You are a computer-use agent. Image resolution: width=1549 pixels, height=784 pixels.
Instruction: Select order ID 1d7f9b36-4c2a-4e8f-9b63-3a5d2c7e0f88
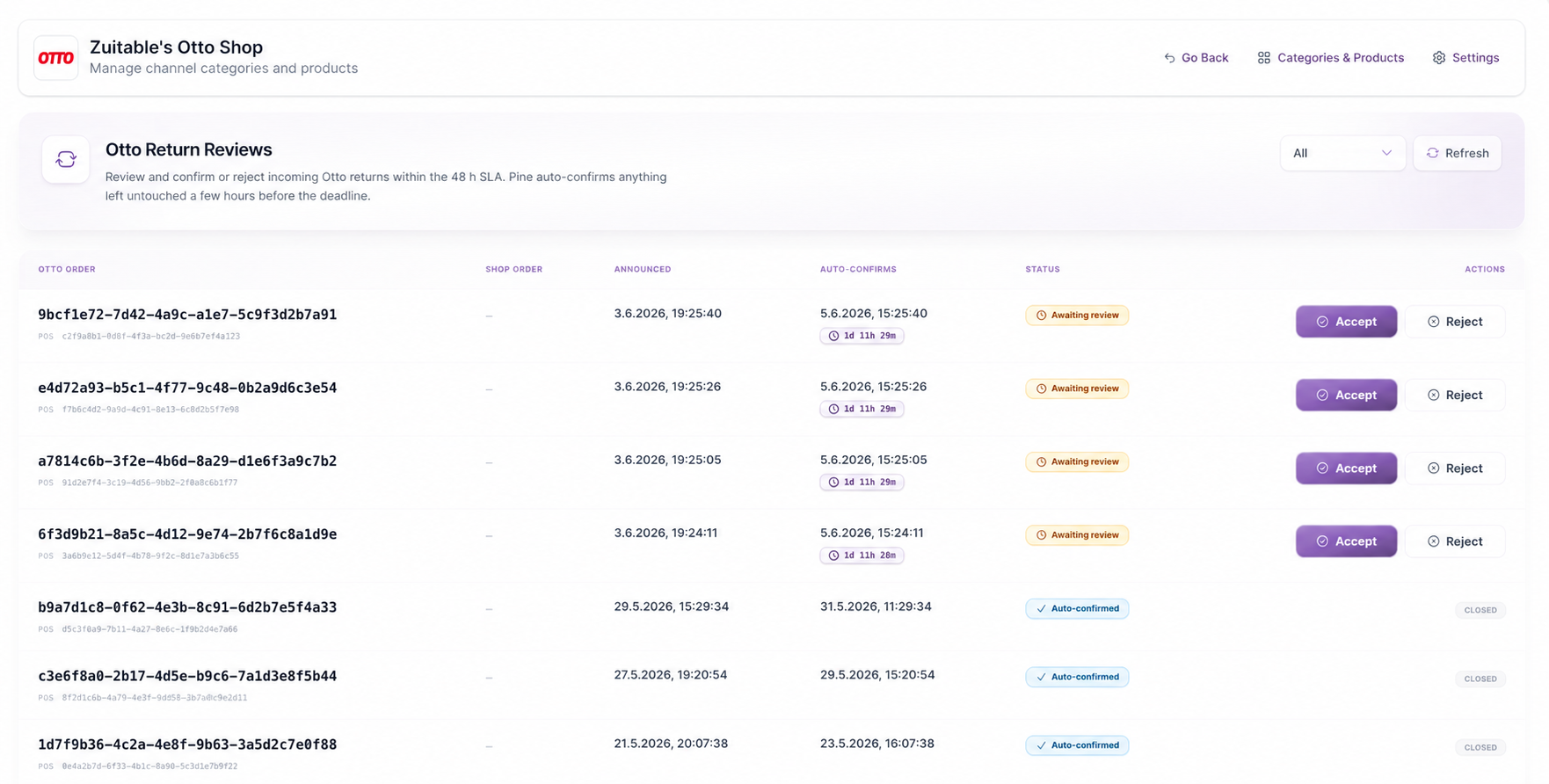187,744
